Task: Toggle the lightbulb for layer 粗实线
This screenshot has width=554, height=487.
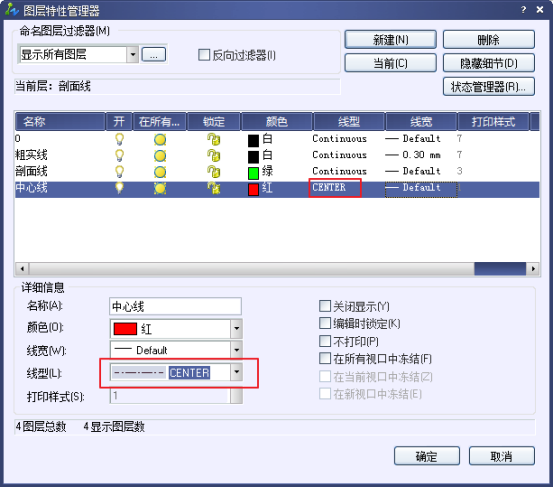Action: tap(119, 156)
